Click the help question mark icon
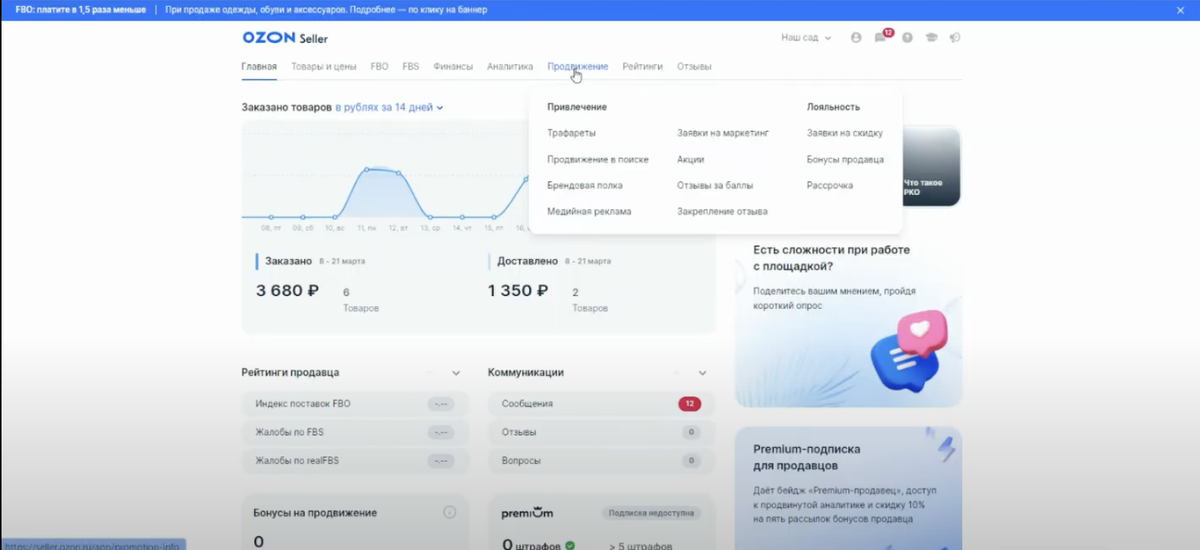1200x550 pixels. click(907, 37)
